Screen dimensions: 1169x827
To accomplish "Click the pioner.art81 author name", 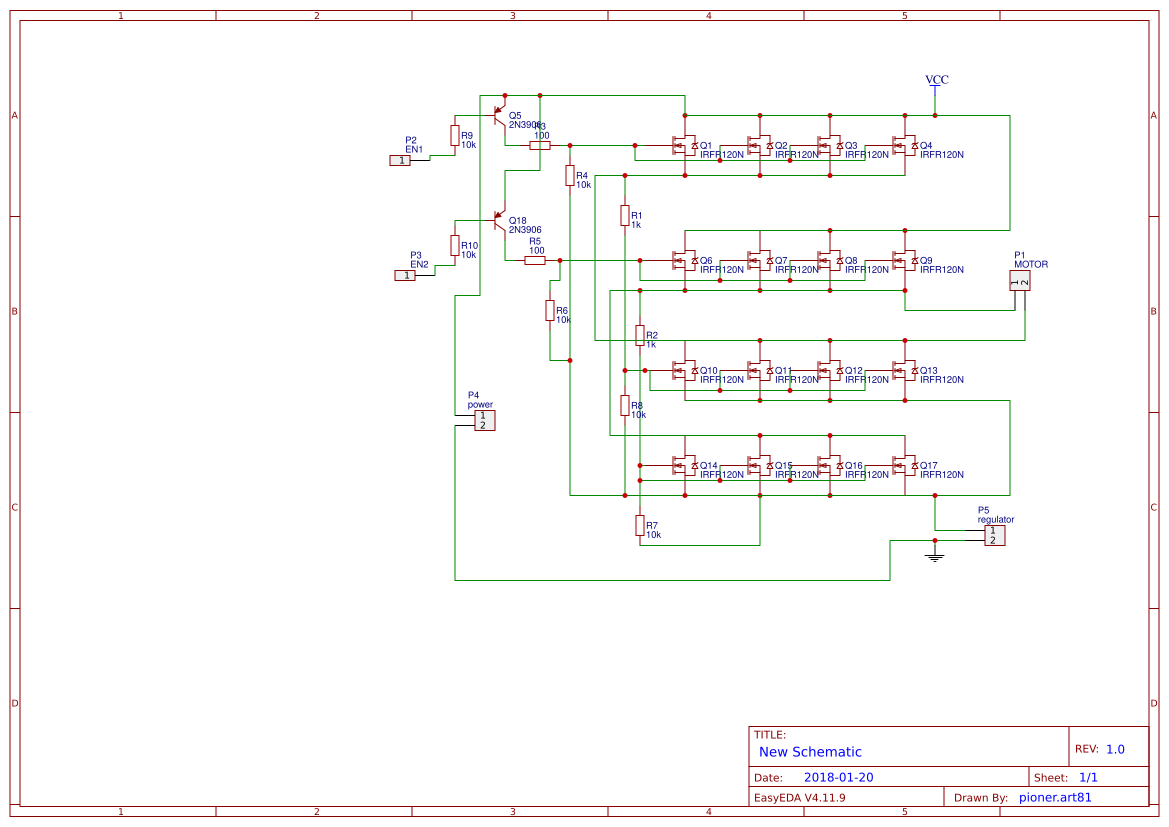I will pos(1053,796).
